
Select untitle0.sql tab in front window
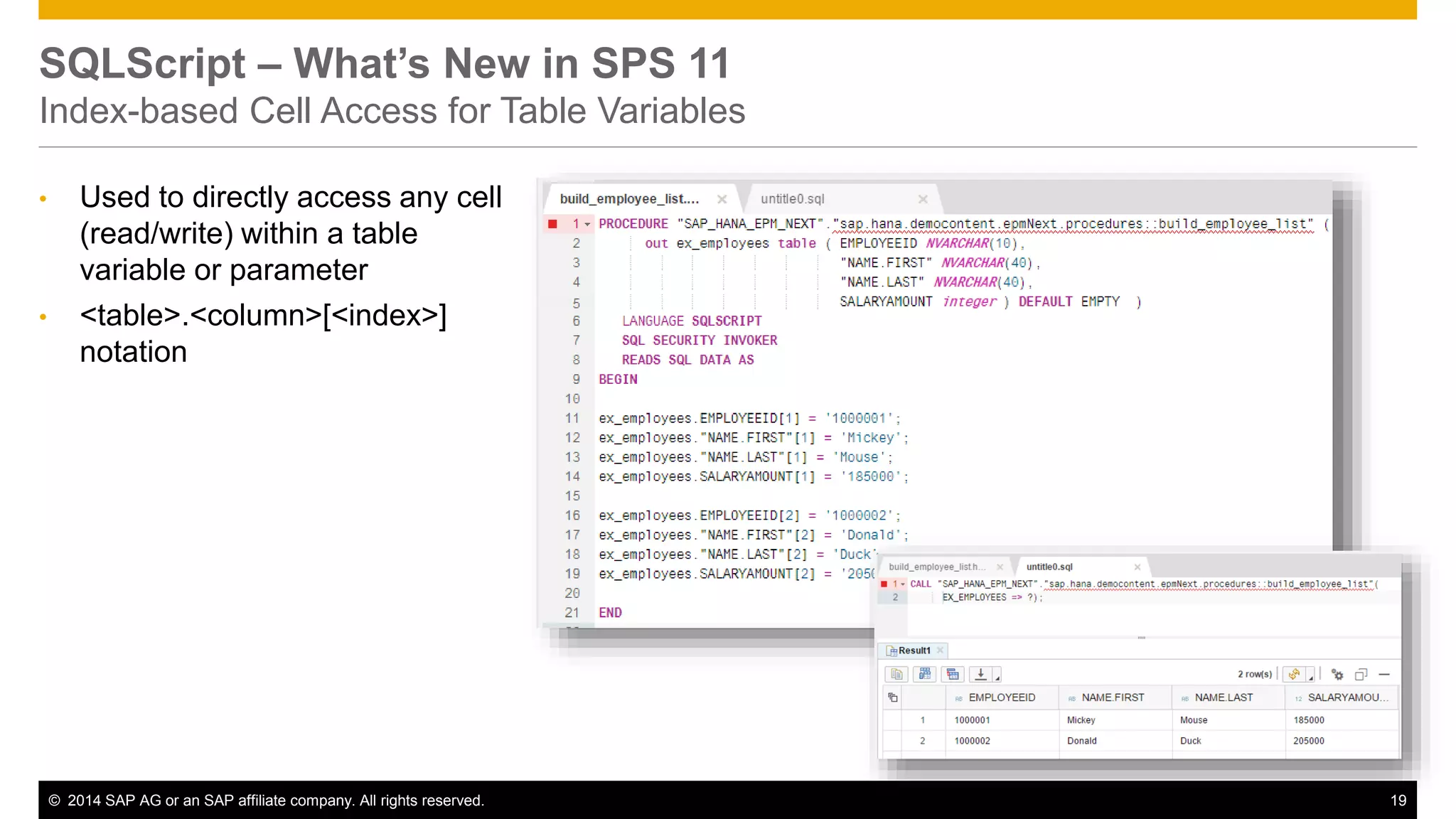pos(1049,567)
